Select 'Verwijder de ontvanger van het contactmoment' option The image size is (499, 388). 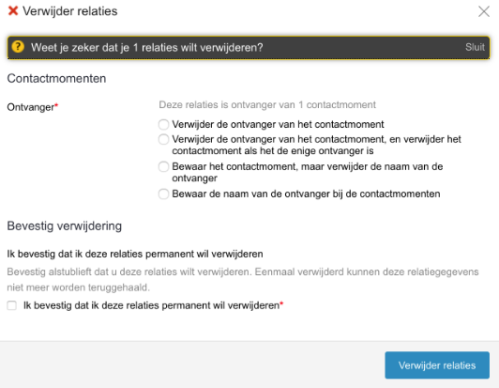(163, 124)
